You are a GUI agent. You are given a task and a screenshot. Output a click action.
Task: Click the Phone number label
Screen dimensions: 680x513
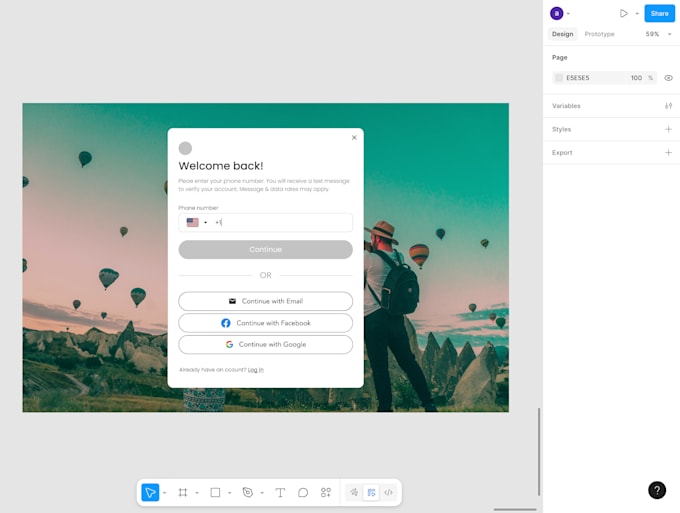point(198,208)
